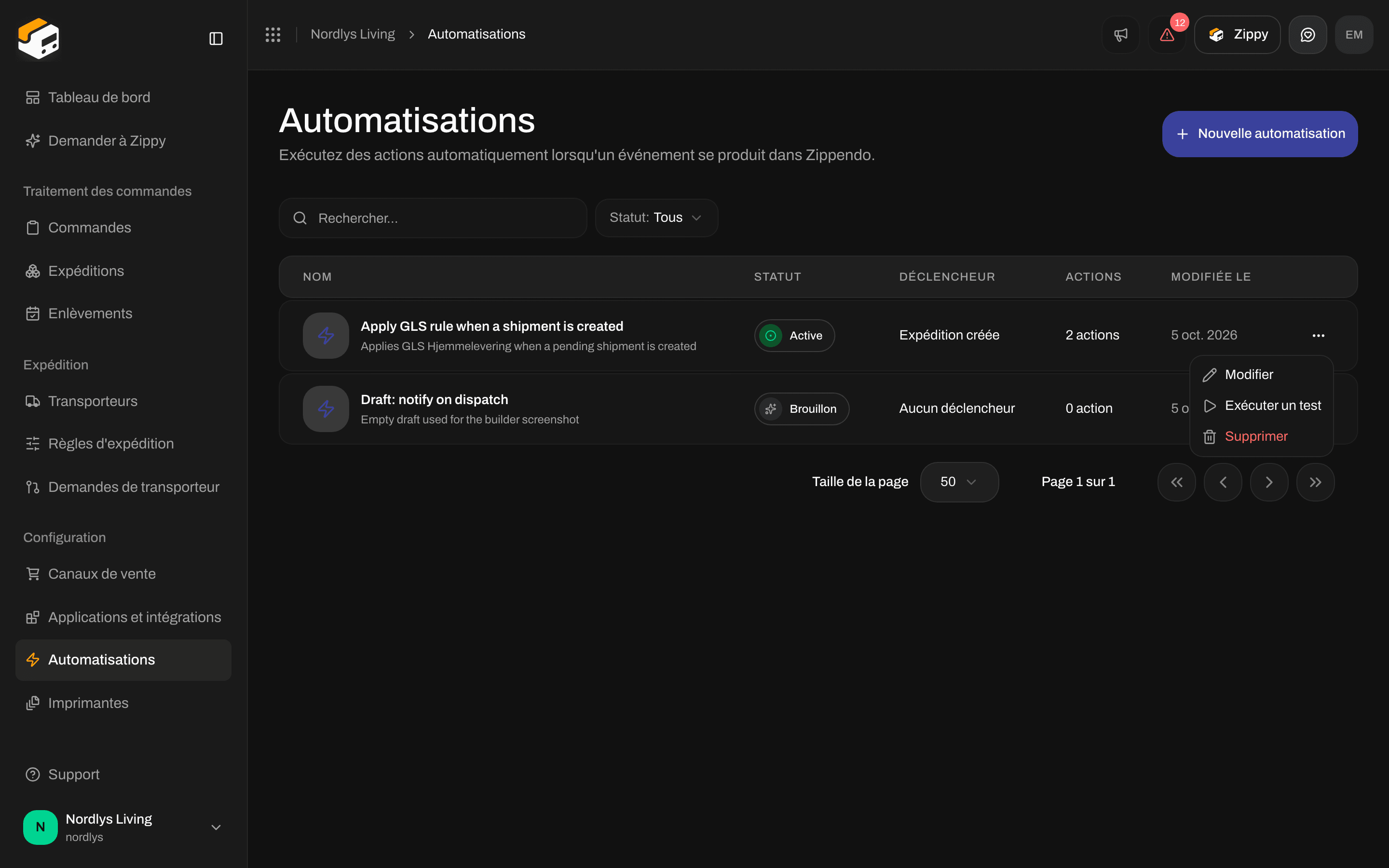
Task: Open Imprimantes page
Action: pos(123,703)
